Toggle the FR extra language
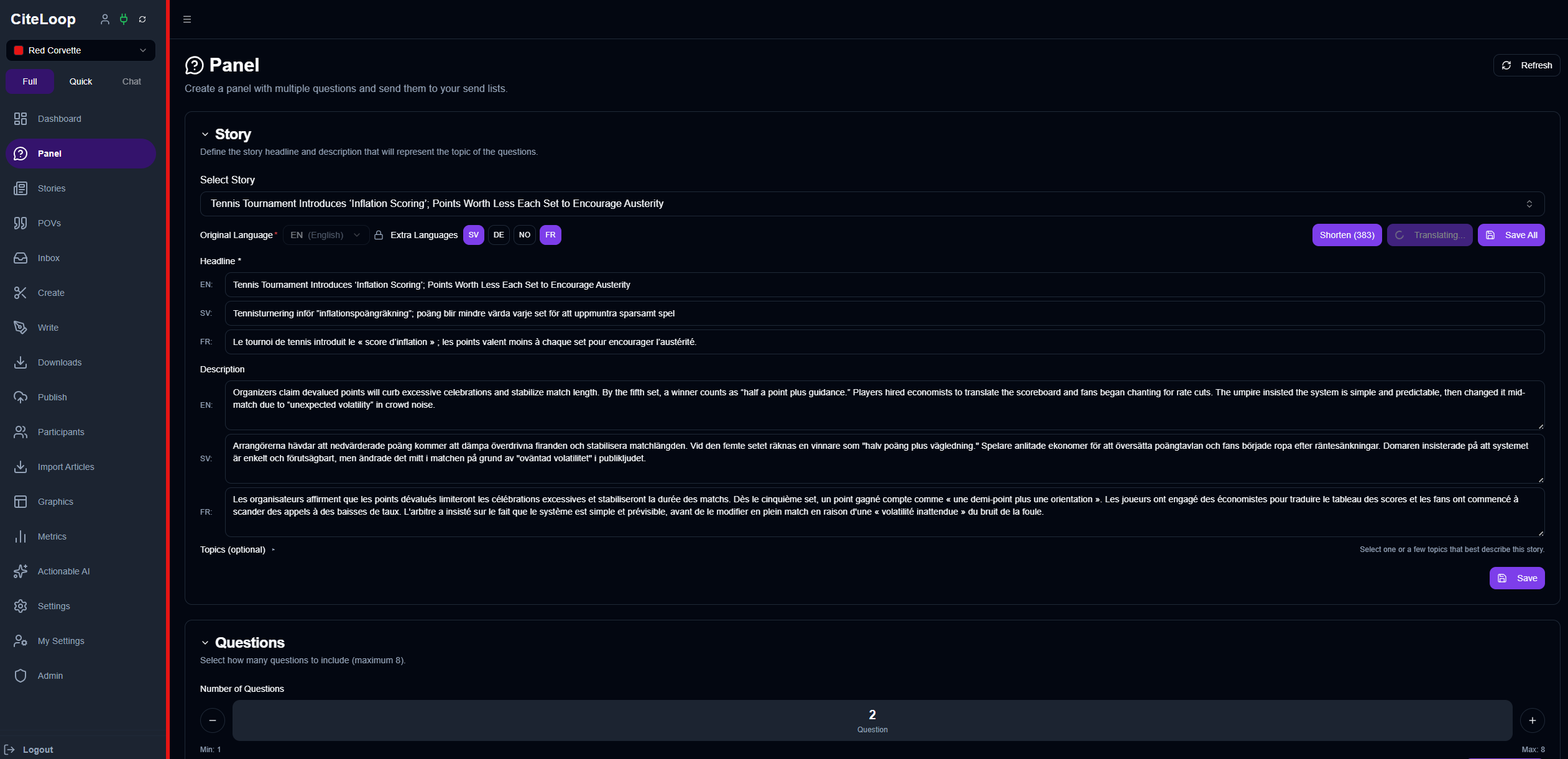The width and height of the screenshot is (1568, 759). 550,235
